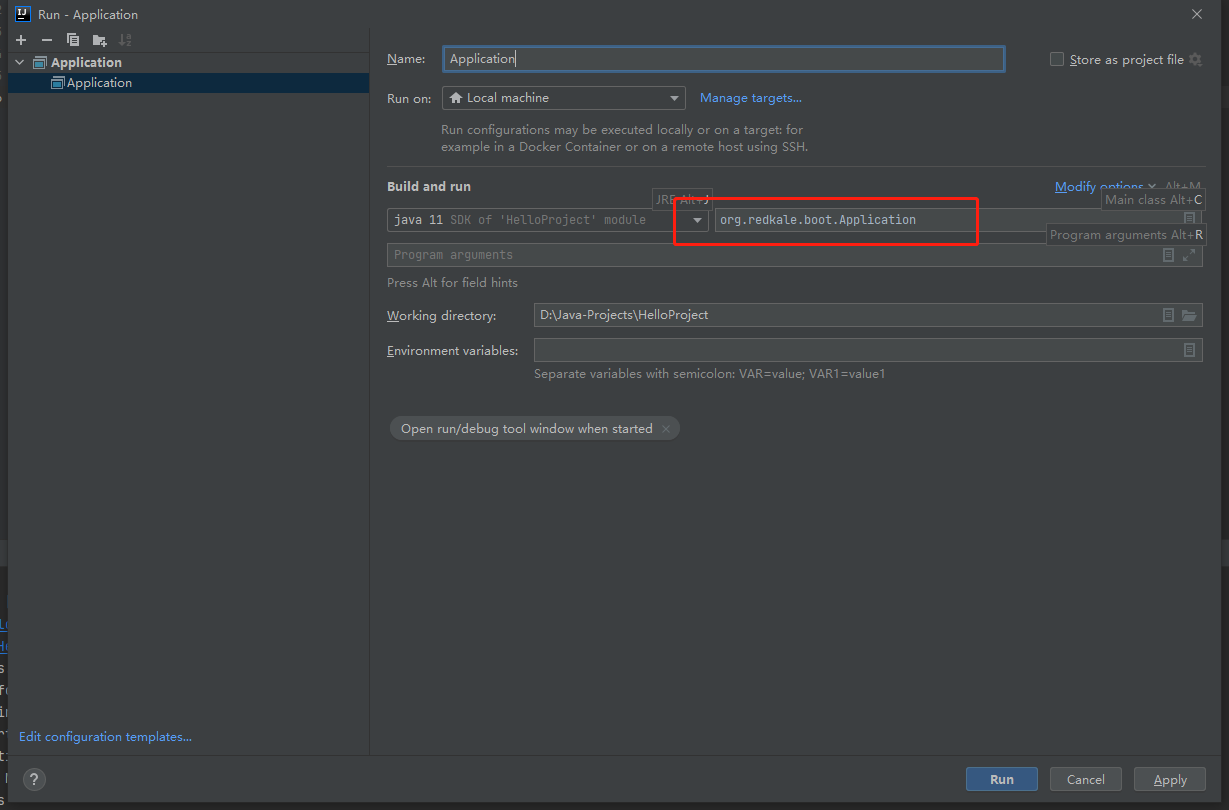
Task: Enable the Store as project file checkbox
Action: (x=1057, y=60)
